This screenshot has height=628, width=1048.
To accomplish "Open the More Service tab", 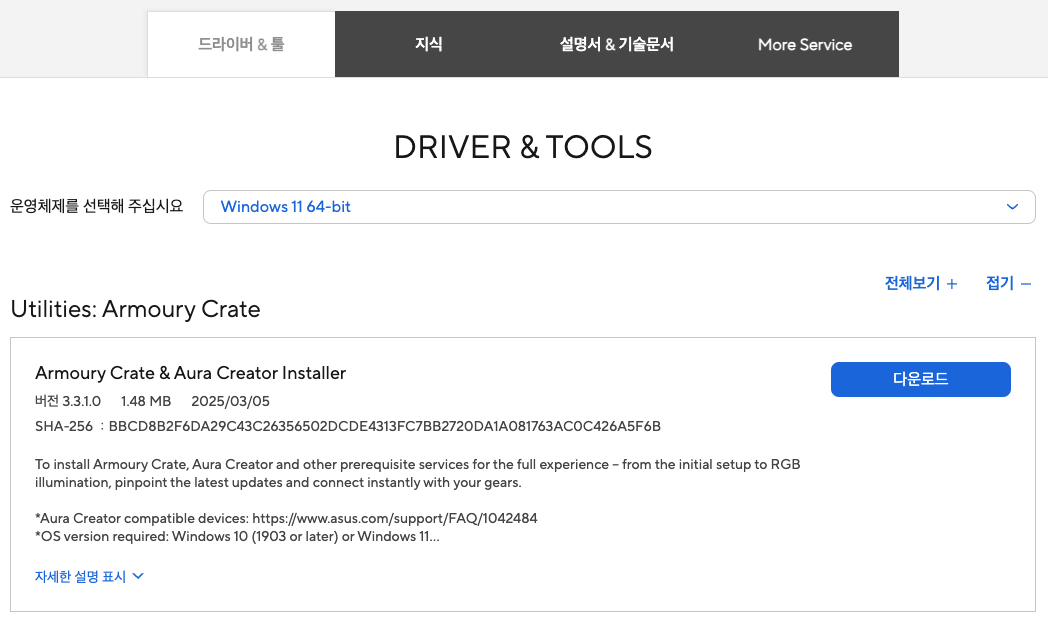I will pyautogui.click(x=805, y=44).
